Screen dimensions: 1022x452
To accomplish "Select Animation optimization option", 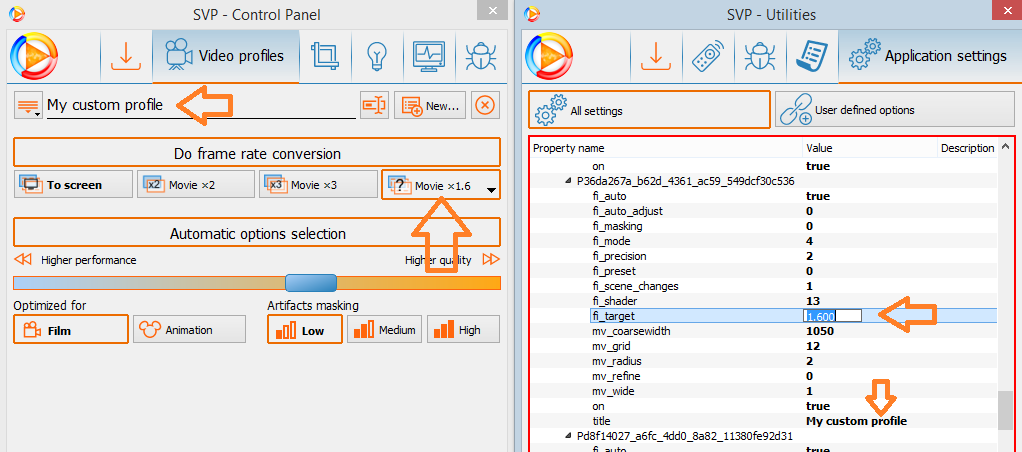I will (x=189, y=329).
